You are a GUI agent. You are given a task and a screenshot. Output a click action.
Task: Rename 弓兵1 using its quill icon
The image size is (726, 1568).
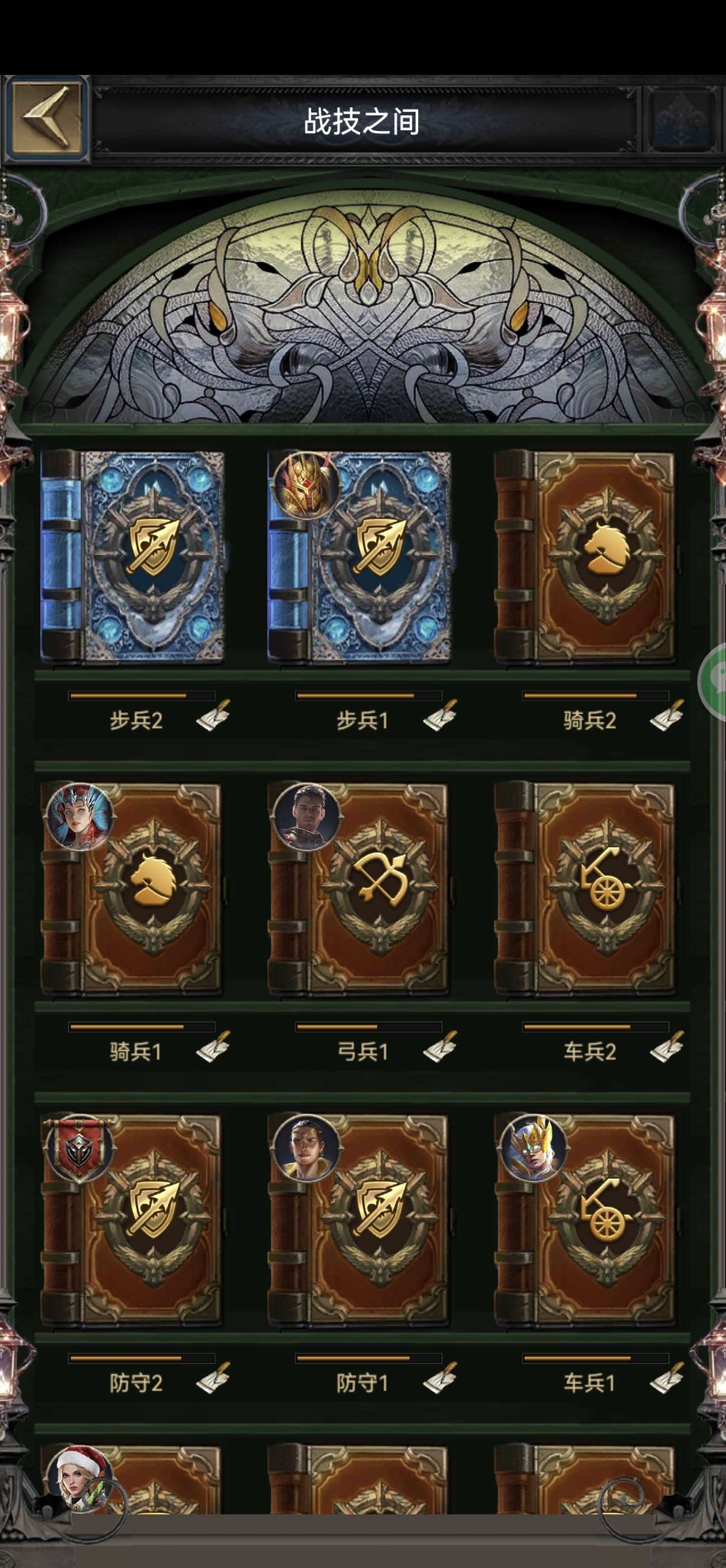tap(440, 1047)
